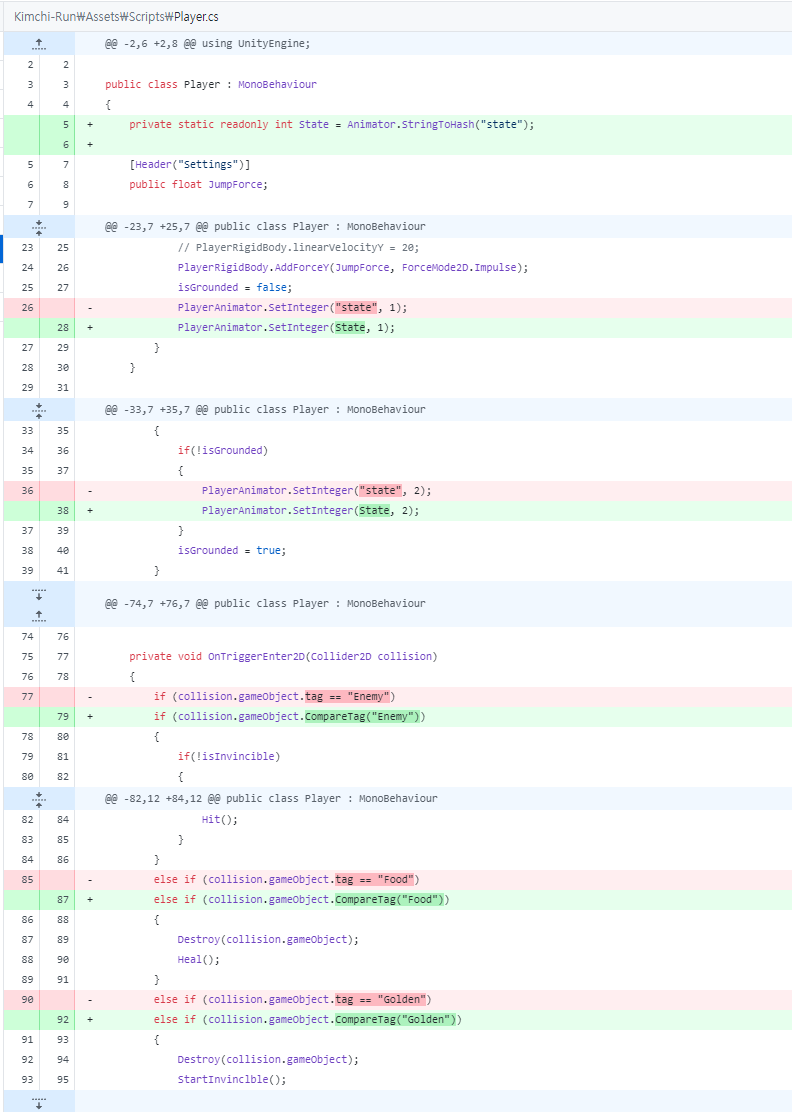This screenshot has height=1112, width=792.
Task: Click the 'public class Player : MonoBehaviour' code line
Action: [x=211, y=84]
